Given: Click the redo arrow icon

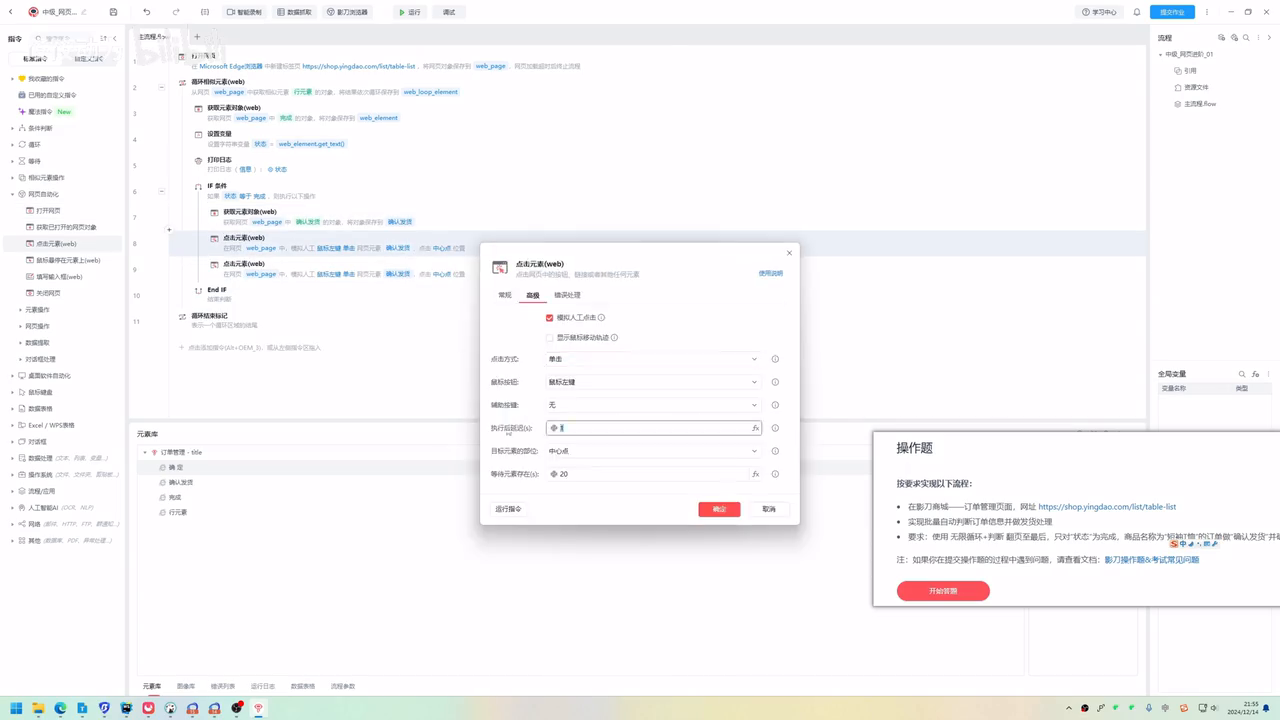Looking at the screenshot, I should tap(176, 12).
